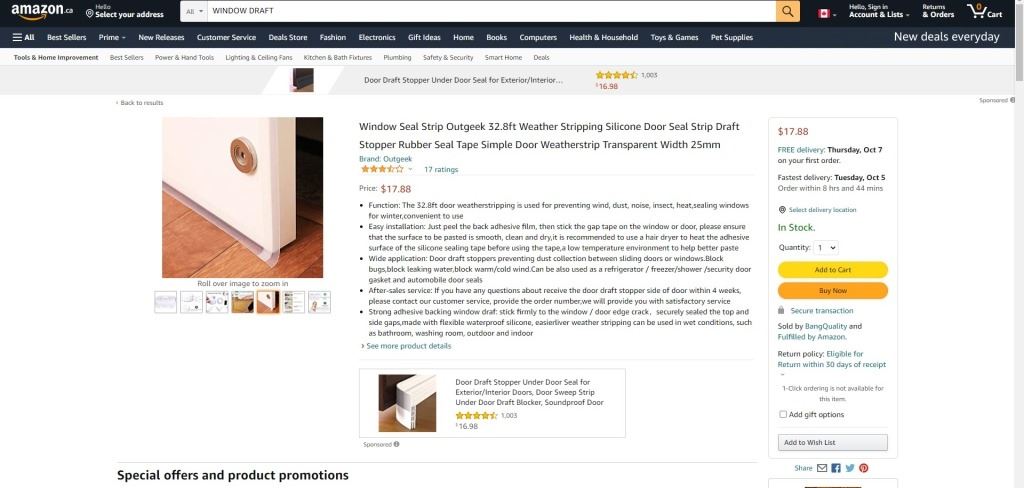Go to Power & Hand Tools category
Screen dimensions: 1024x488
point(184,57)
